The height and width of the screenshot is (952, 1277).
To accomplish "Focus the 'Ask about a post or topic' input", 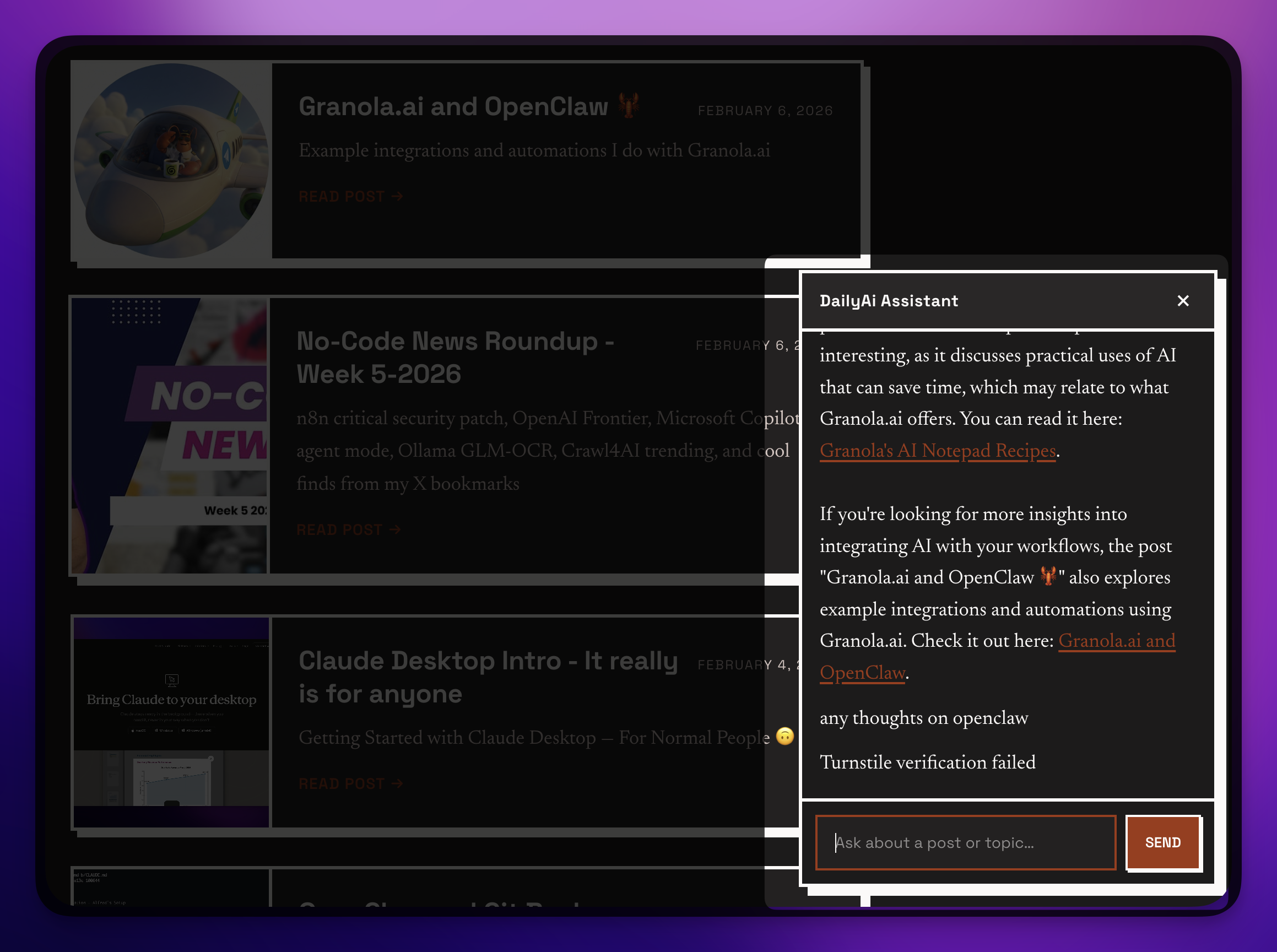I will coord(966,842).
